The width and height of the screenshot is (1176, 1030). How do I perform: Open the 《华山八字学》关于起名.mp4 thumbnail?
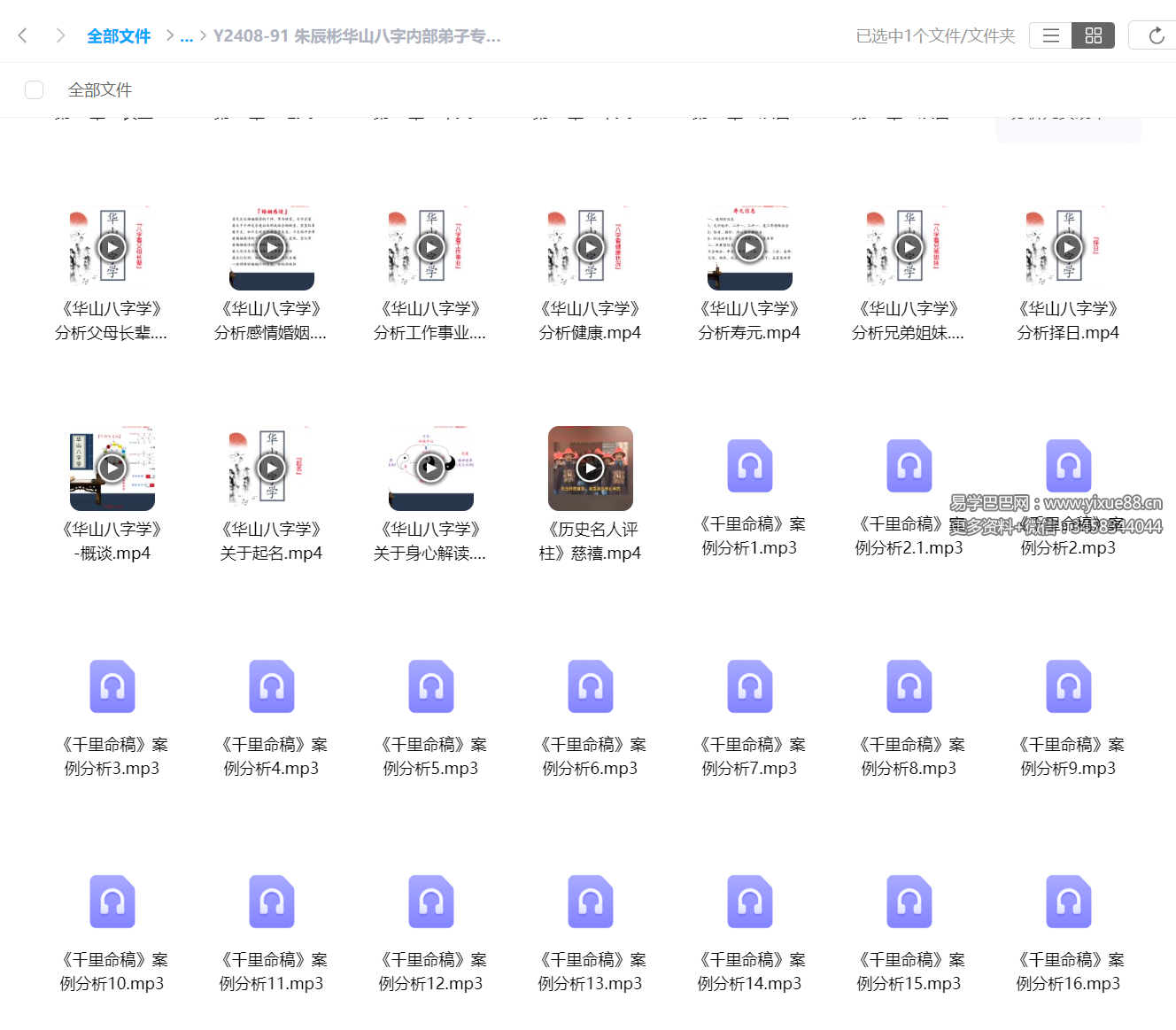pyautogui.click(x=271, y=468)
